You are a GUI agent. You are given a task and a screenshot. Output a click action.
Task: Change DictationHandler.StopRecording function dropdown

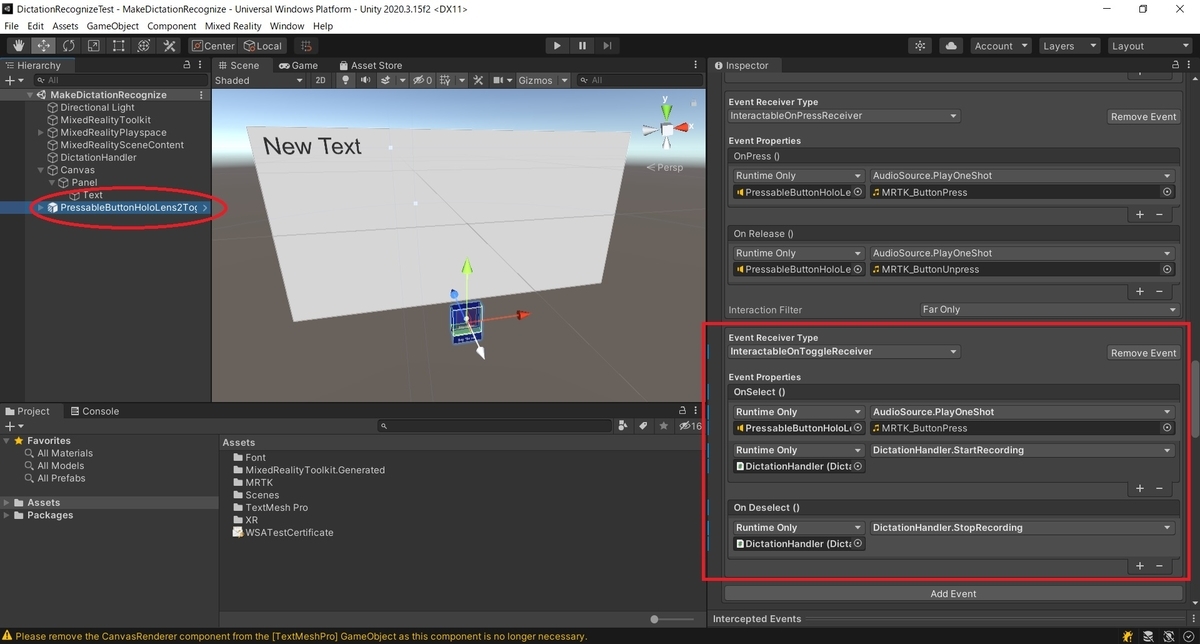coord(1021,528)
